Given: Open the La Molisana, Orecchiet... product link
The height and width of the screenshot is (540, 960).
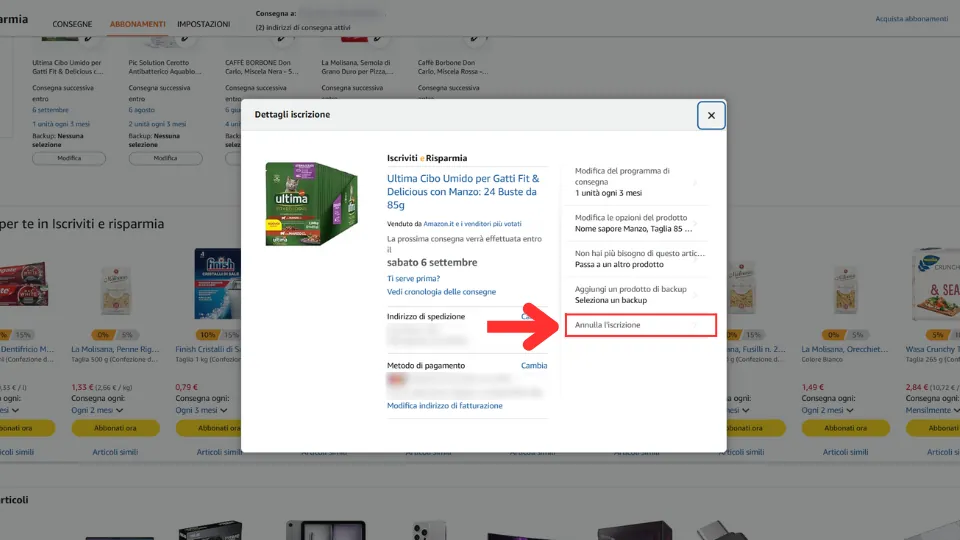Looking at the screenshot, I should coord(845,349).
